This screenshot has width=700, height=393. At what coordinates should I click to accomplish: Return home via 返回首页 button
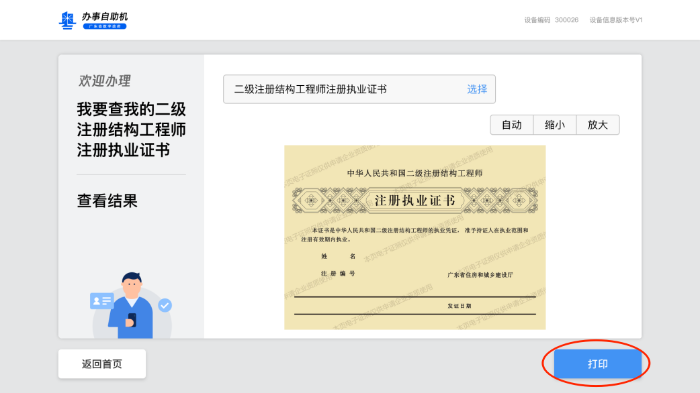click(102, 364)
